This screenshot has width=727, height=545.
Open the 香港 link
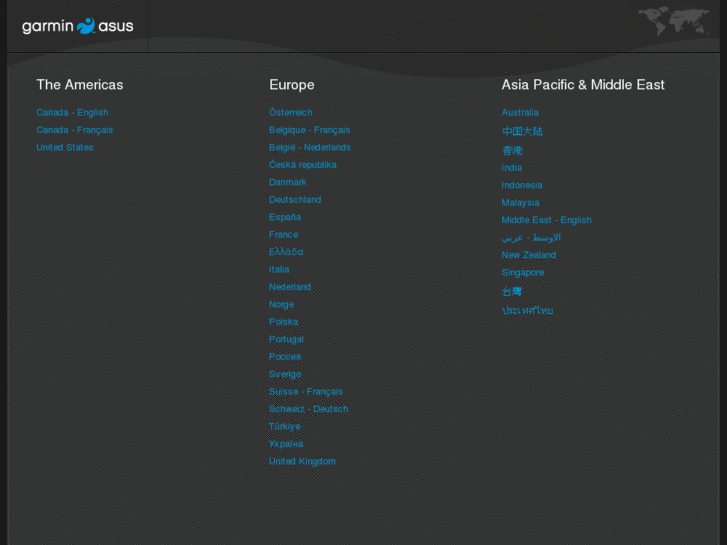[512, 150]
